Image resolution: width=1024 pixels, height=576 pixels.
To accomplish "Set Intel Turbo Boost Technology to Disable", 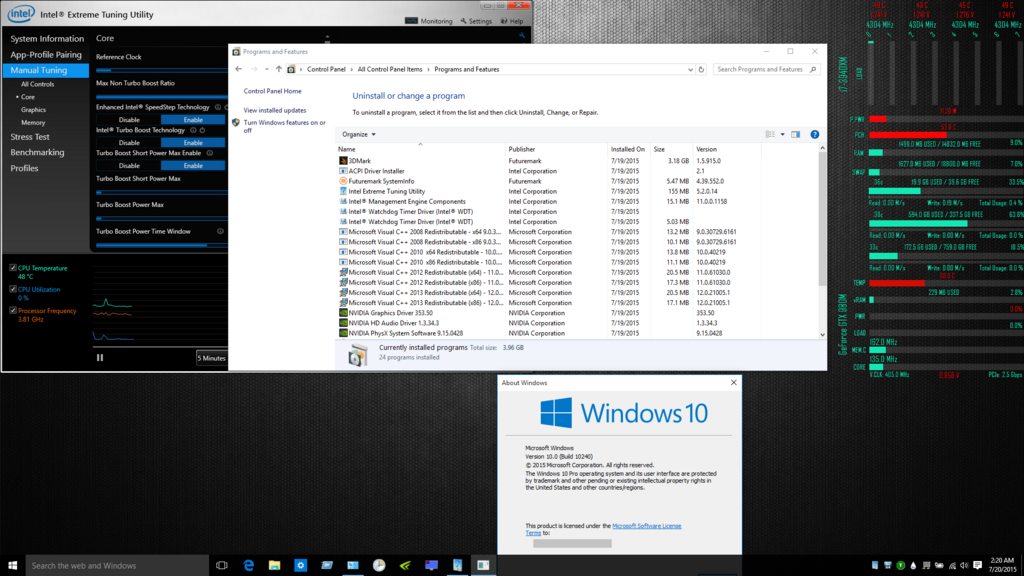I will coord(129,142).
